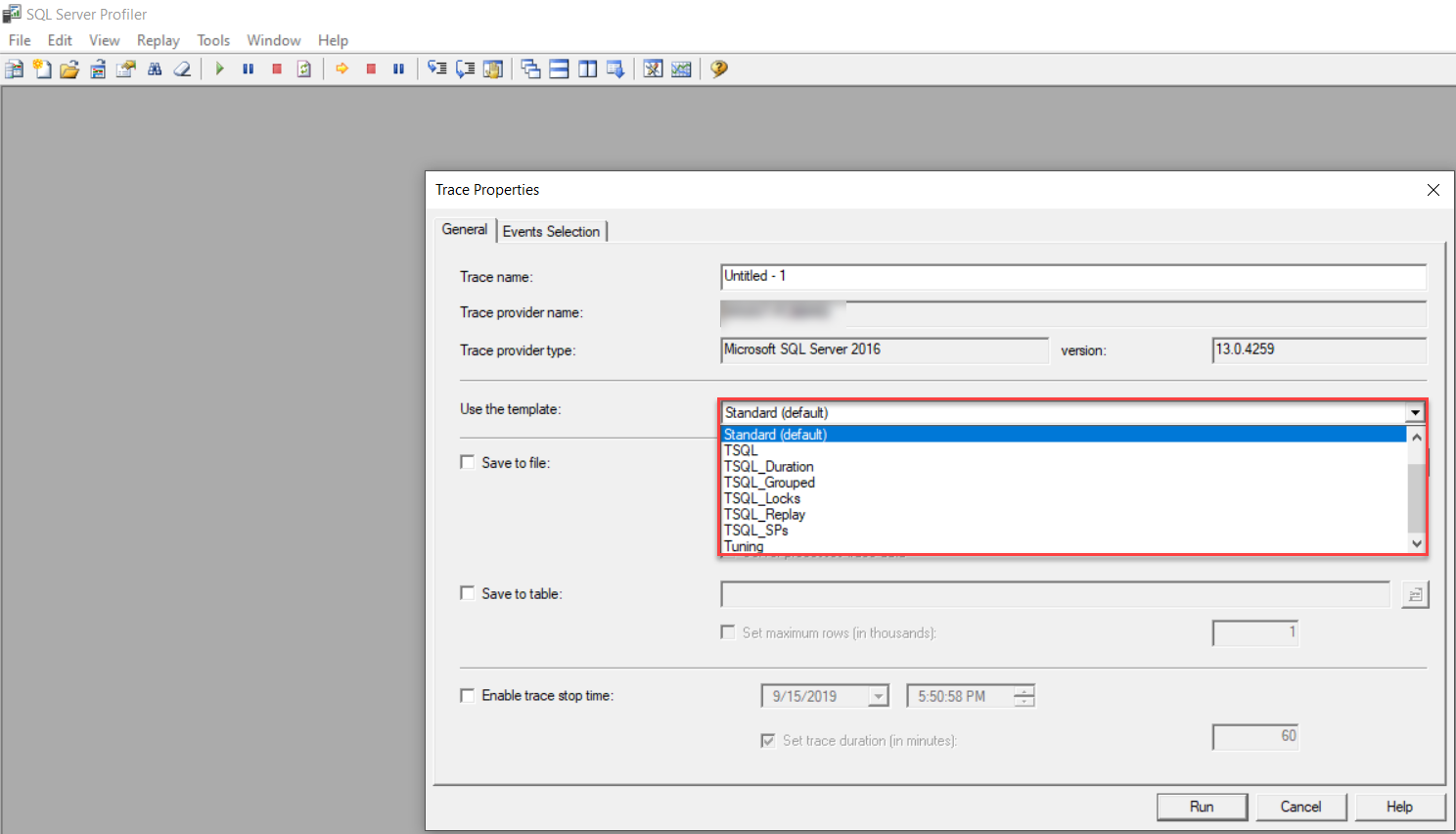This screenshot has width=1456, height=834.
Task: Click the Tile Horizontally toolbar icon
Action: pyautogui.click(x=560, y=69)
